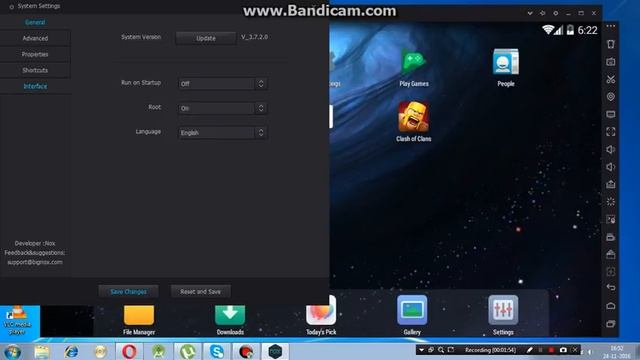The image size is (640, 360).
Task: Open Opera from the taskbar
Action: pyautogui.click(x=129, y=351)
